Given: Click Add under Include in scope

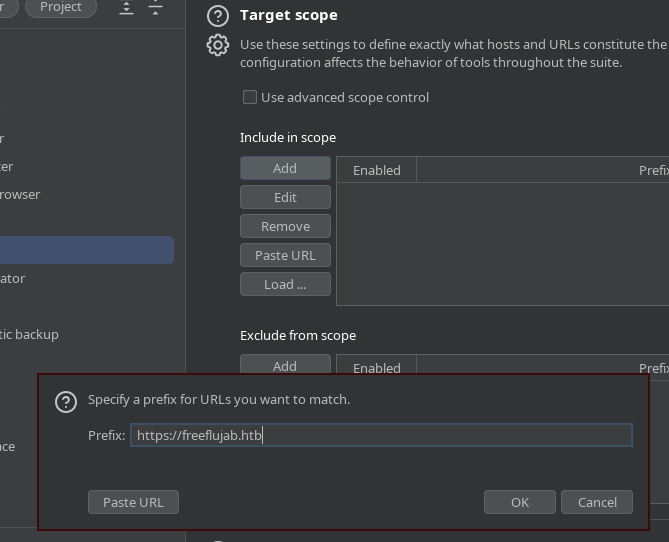Looking at the screenshot, I should tap(285, 169).
